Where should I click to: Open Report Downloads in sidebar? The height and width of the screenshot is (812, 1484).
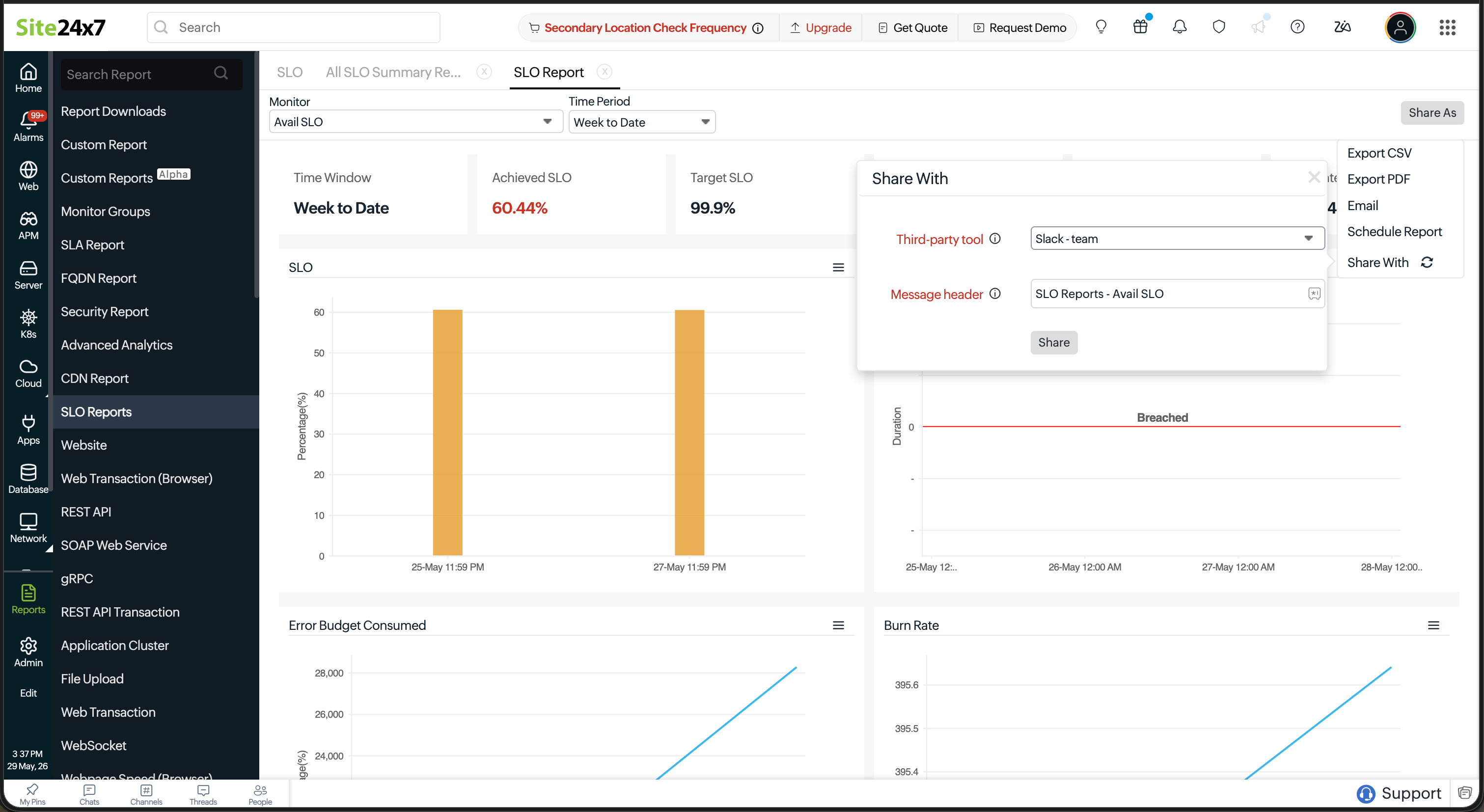click(x=113, y=111)
